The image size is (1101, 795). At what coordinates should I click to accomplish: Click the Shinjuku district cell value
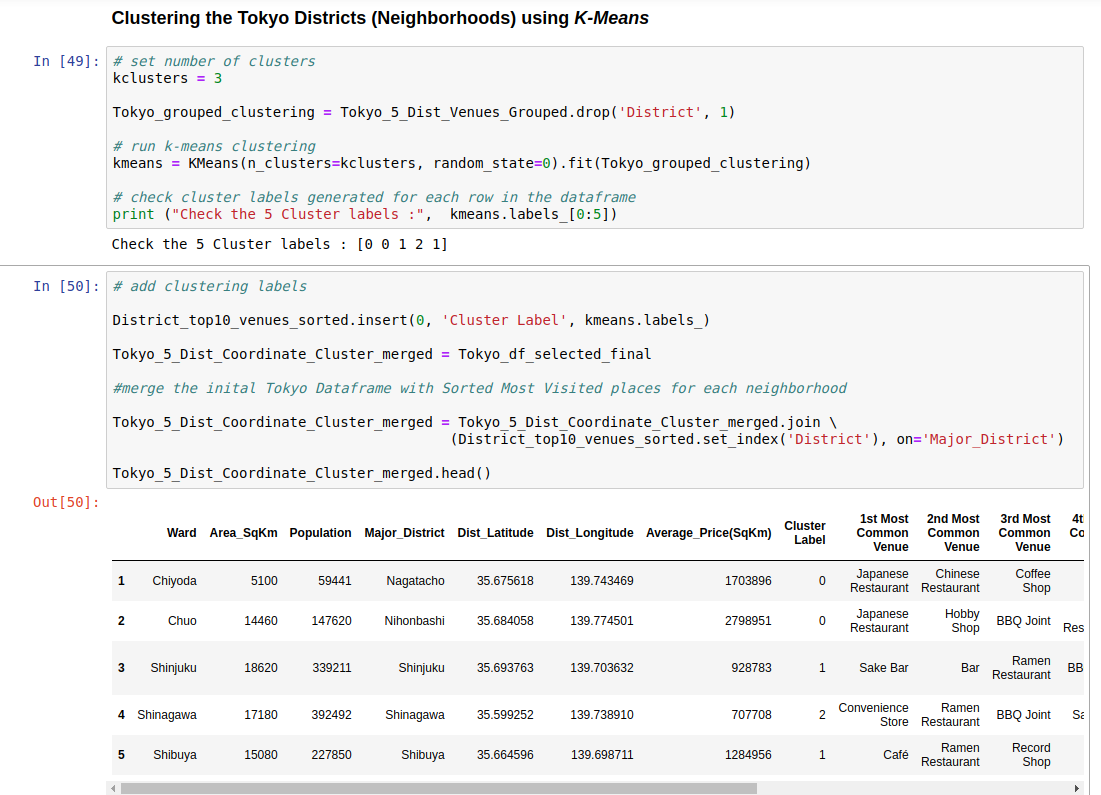pyautogui.click(x=422, y=667)
